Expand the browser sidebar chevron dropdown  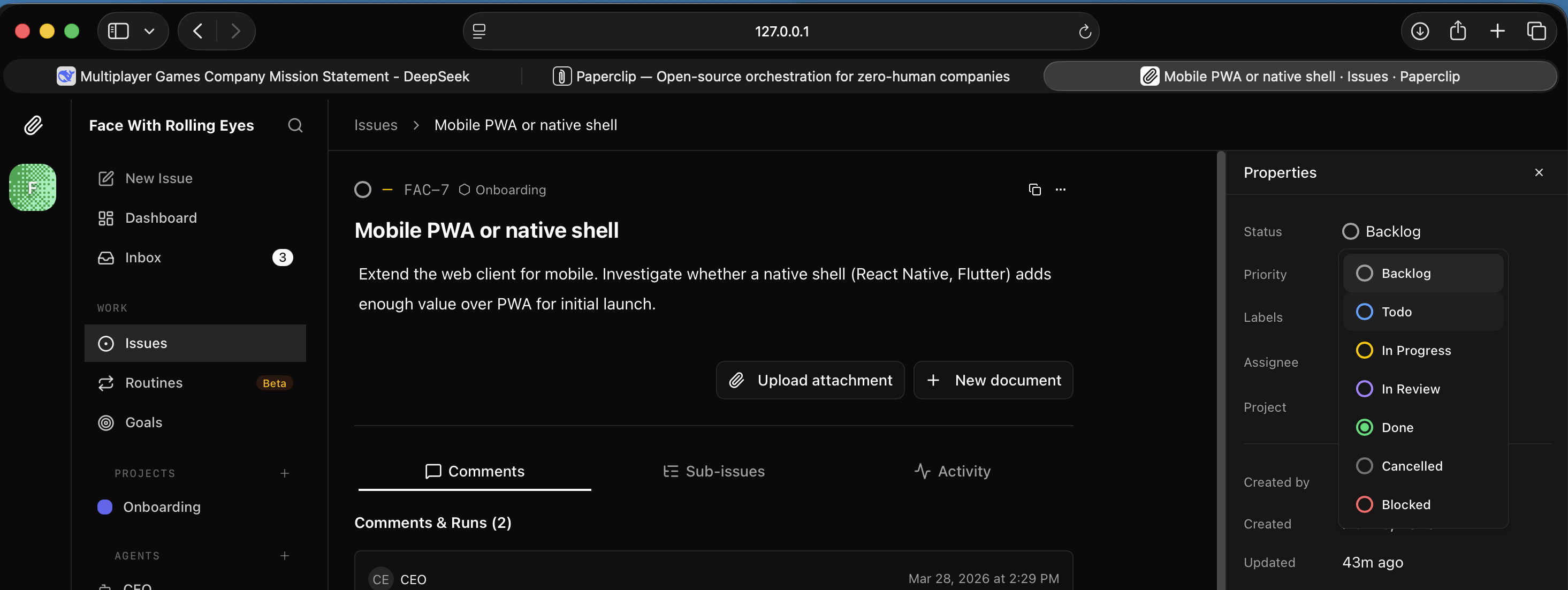click(150, 31)
